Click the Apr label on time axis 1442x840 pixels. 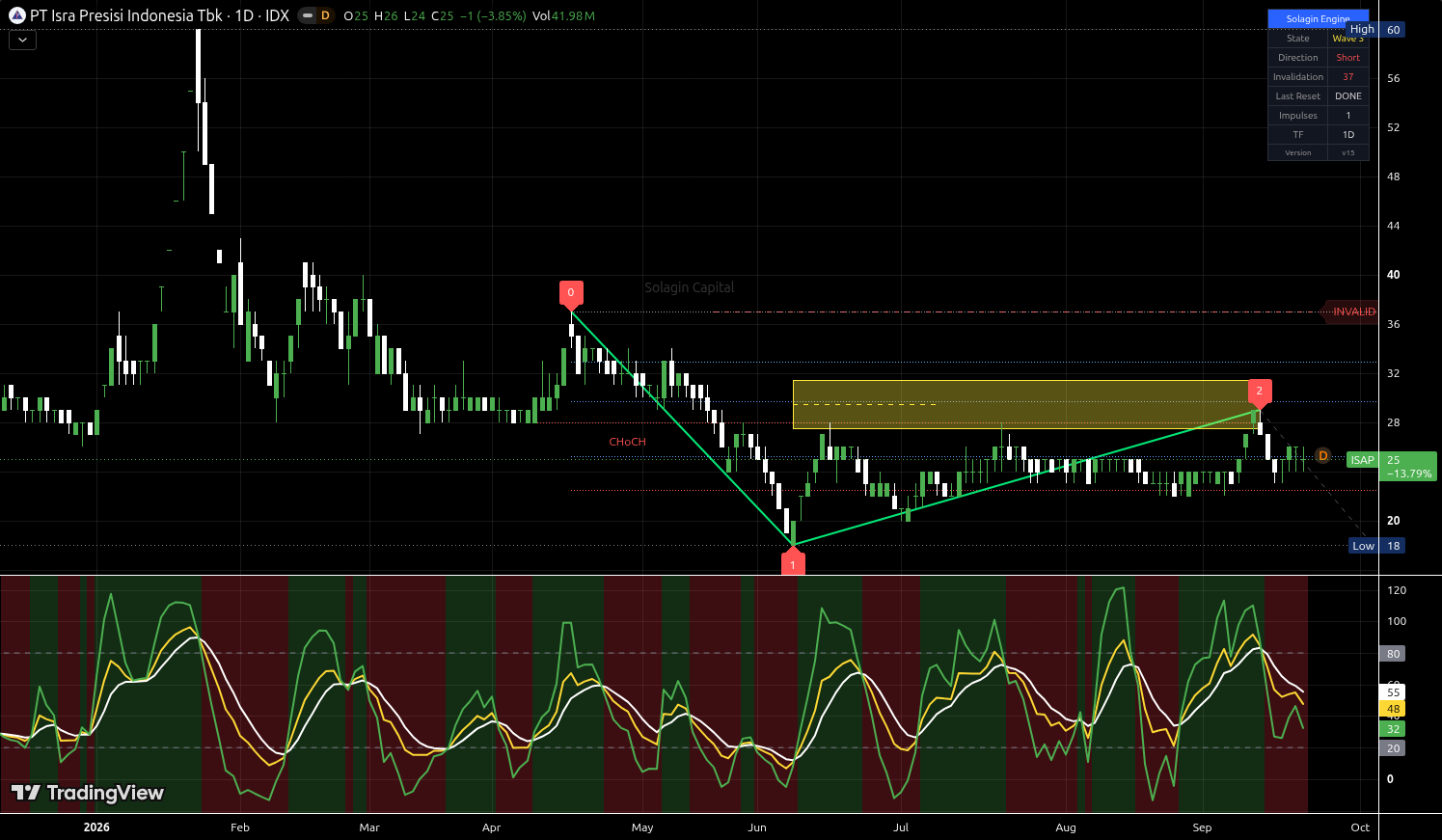click(x=491, y=827)
